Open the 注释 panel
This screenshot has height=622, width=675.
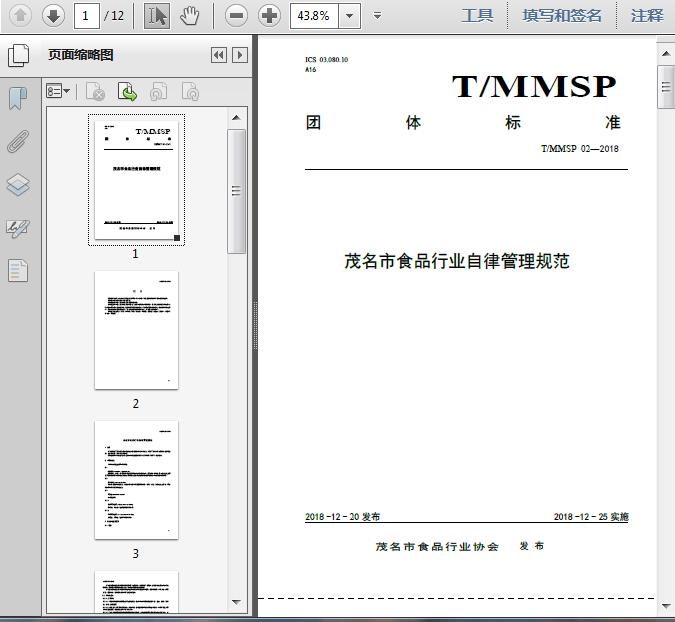(647, 16)
